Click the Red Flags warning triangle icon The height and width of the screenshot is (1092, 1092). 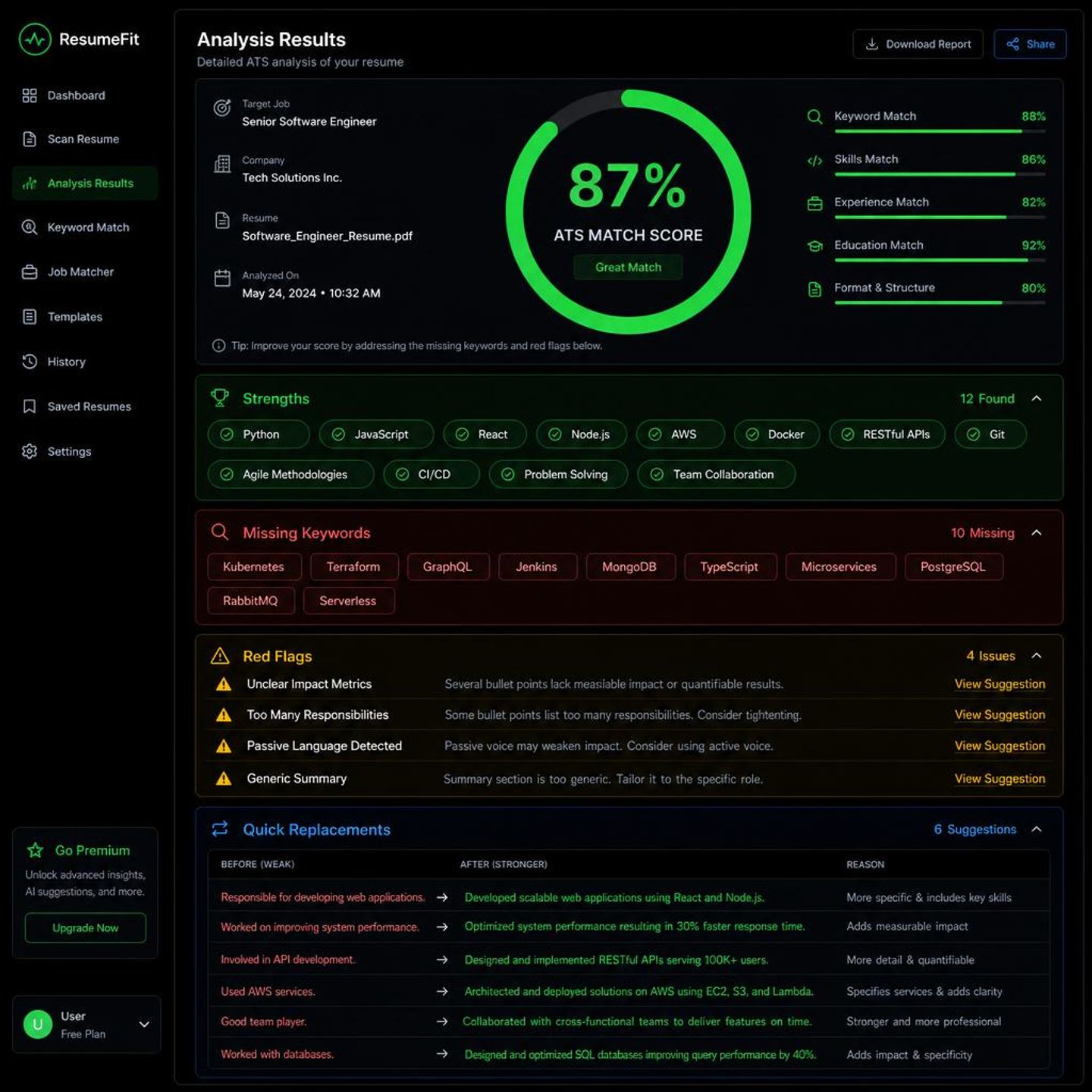[x=220, y=656]
